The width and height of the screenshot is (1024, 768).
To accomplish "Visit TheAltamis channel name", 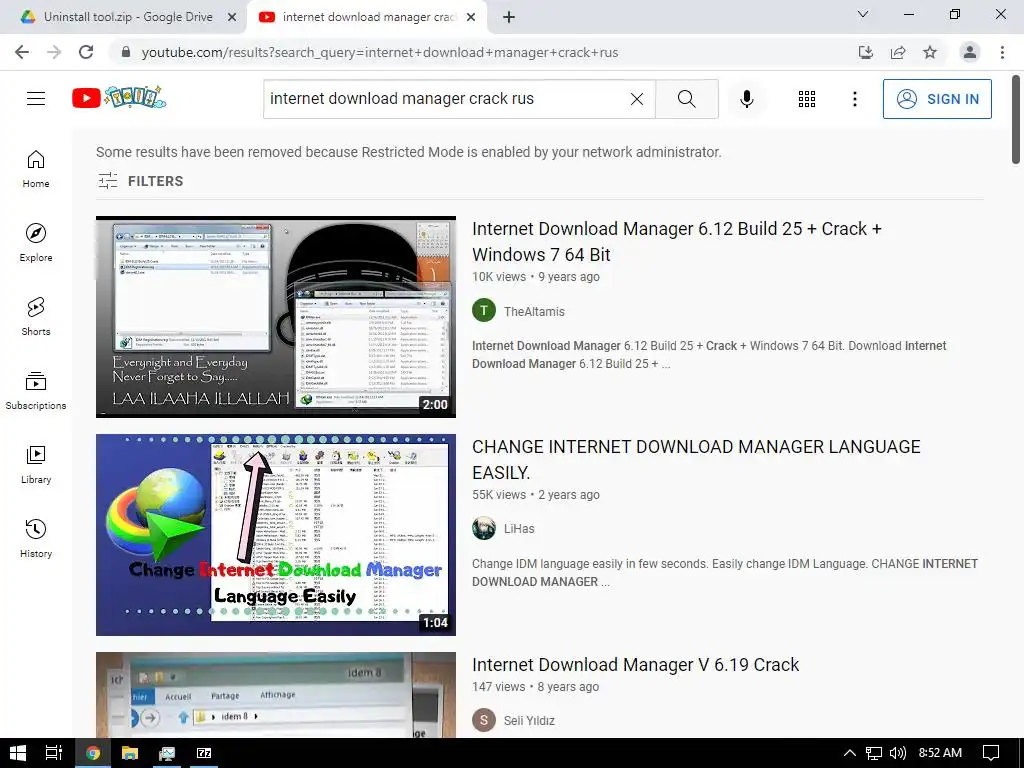I will click(534, 312).
